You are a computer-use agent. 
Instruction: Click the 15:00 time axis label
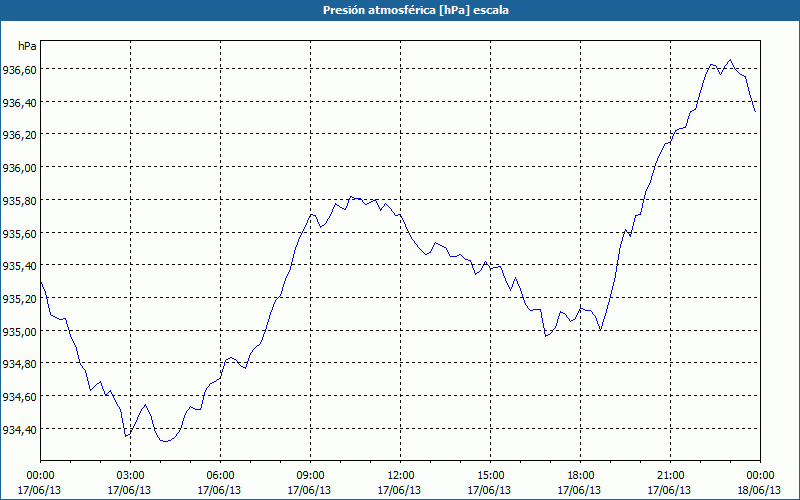[x=490, y=475]
